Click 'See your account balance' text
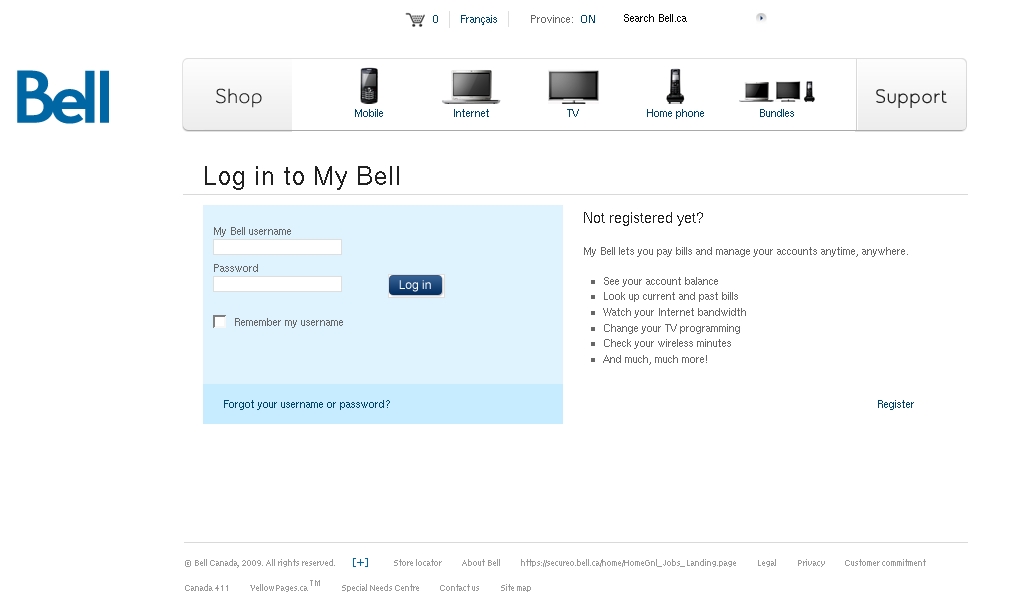 coord(660,281)
